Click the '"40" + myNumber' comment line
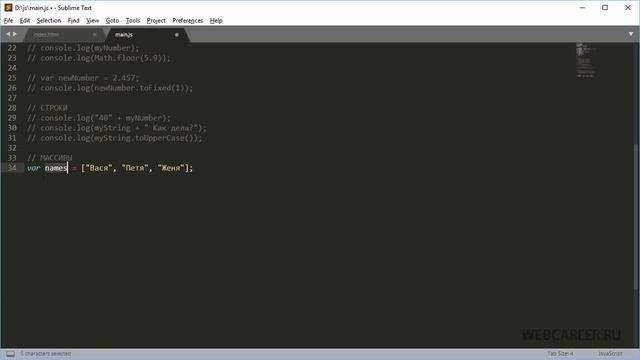This screenshot has width=640, height=360. (99, 118)
